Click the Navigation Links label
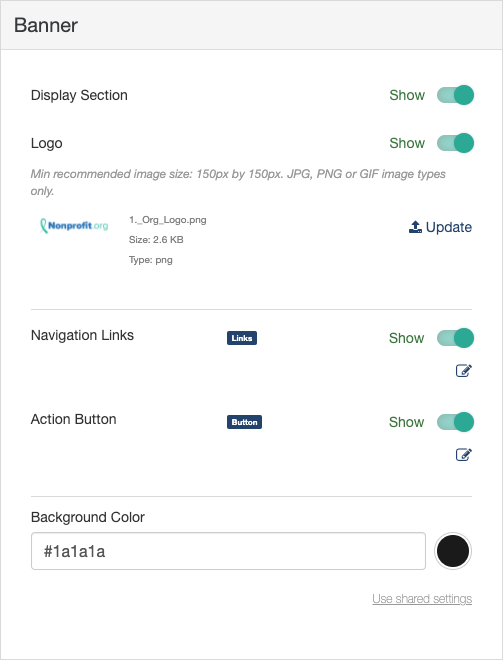The width and height of the screenshot is (503, 660). click(83, 335)
